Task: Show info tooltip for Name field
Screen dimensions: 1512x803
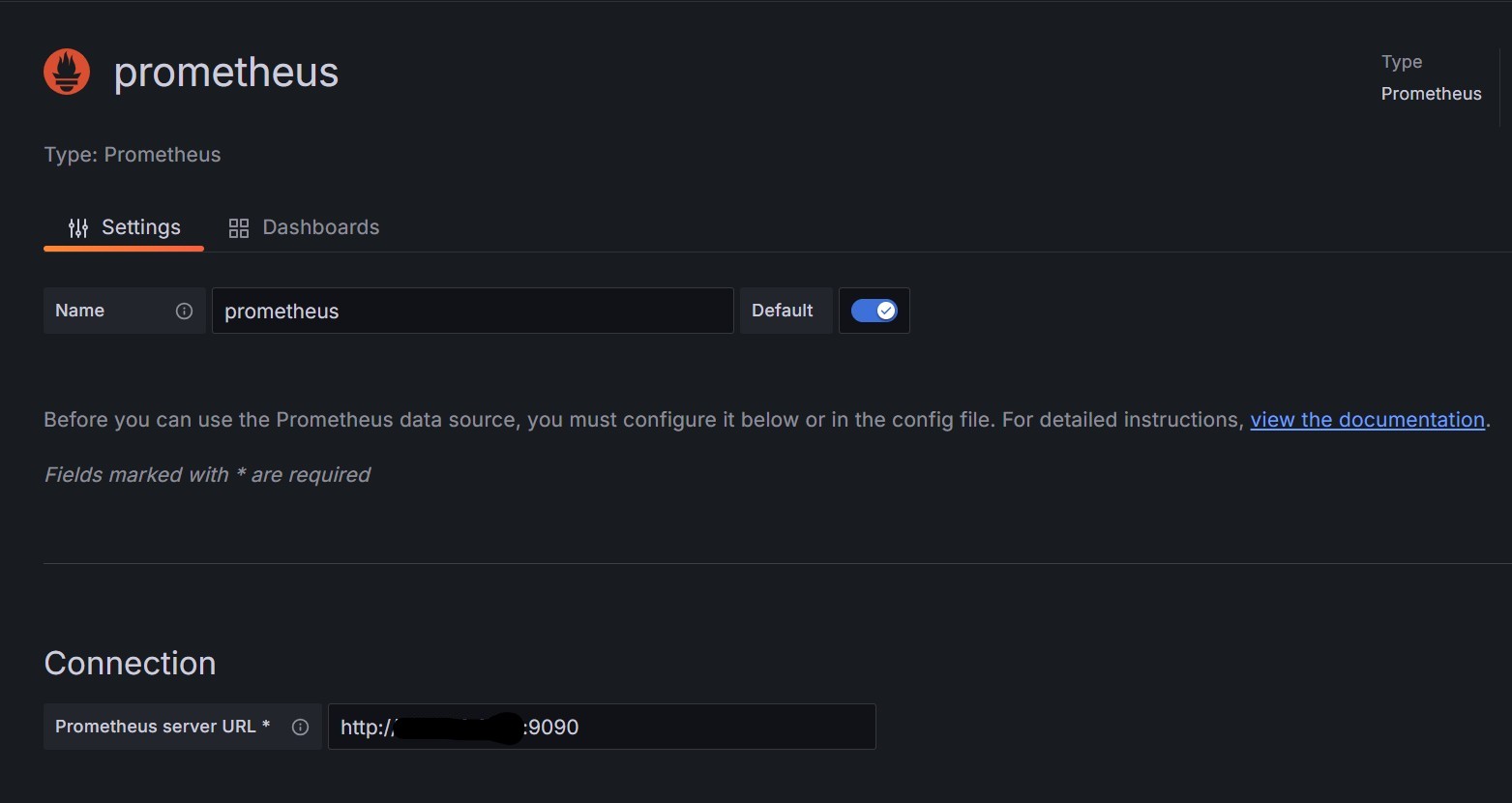Action: coord(184,311)
